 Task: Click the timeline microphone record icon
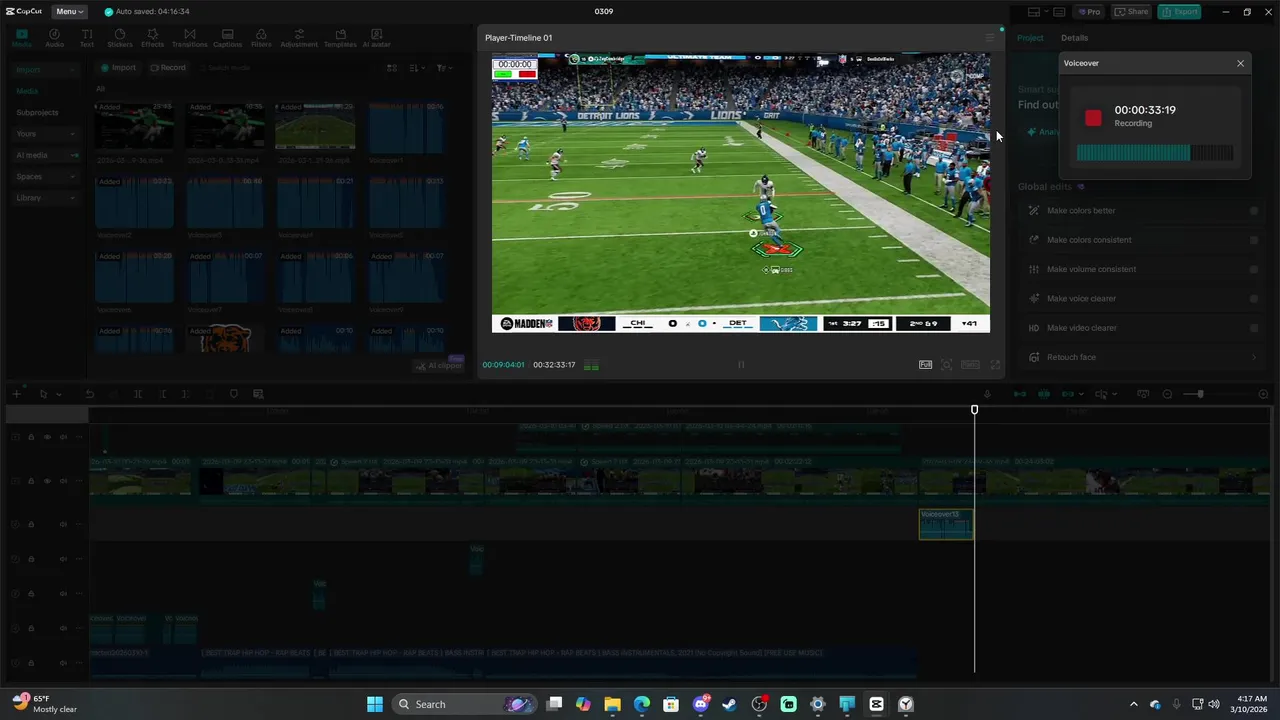point(987,394)
